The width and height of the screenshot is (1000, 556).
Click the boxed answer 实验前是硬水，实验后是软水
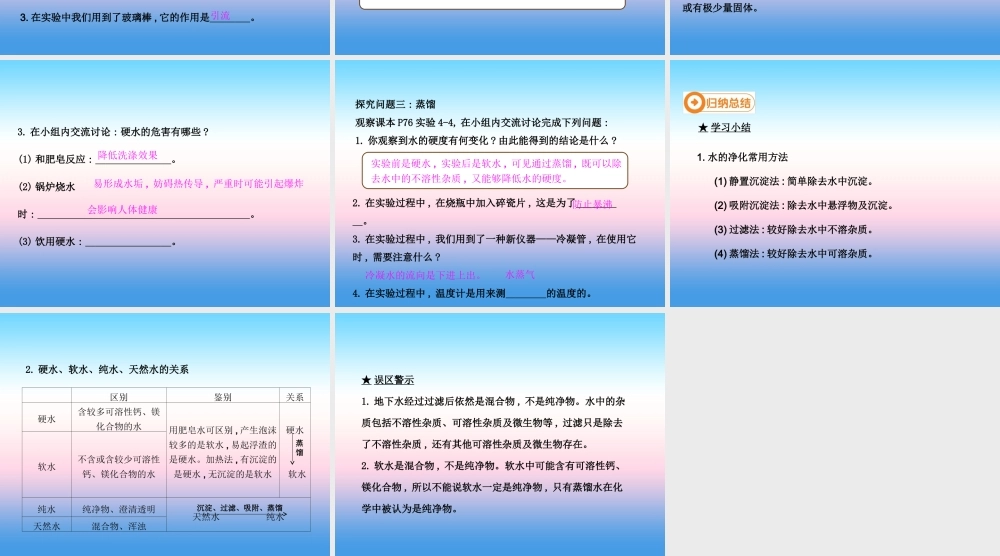(x=494, y=170)
